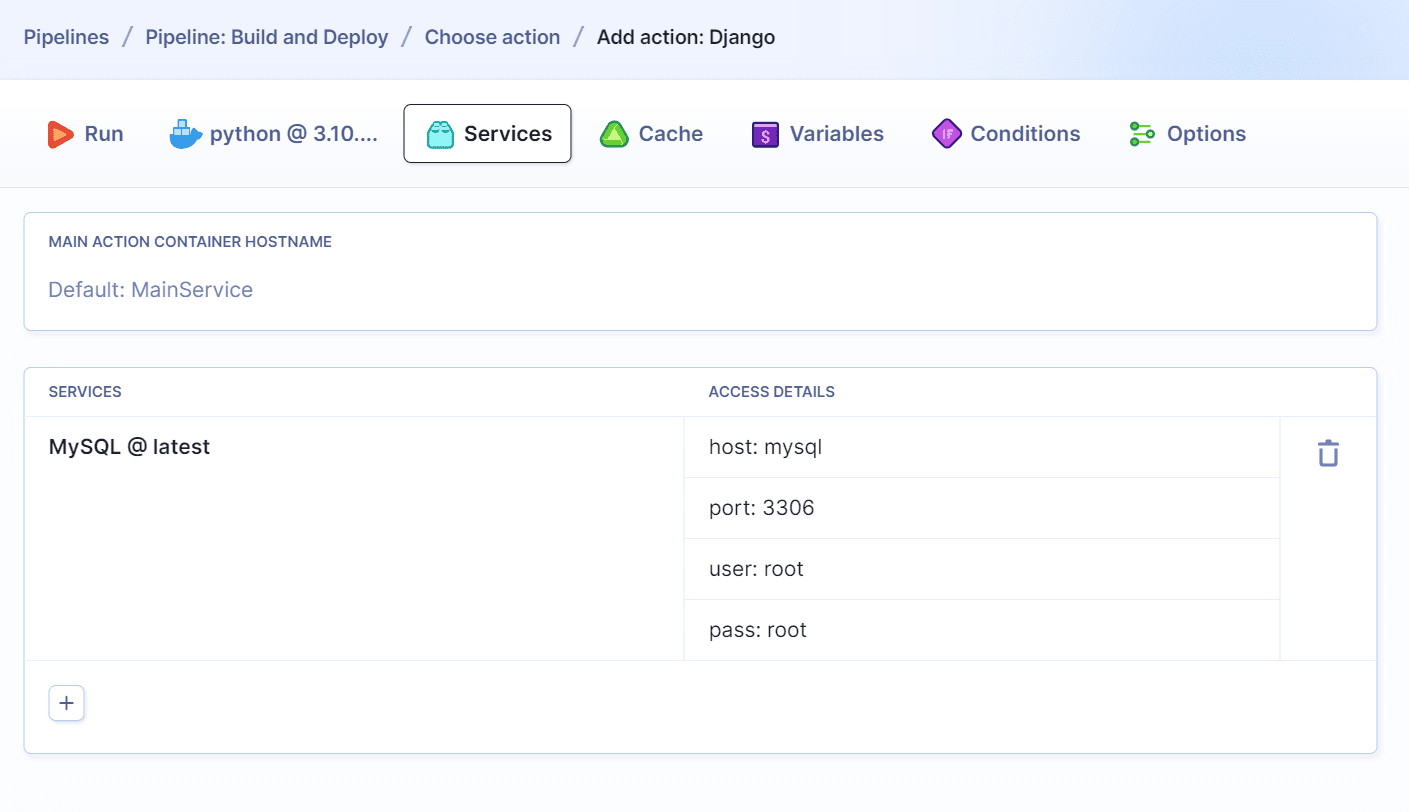Delete the MySQL service using the trash icon
The image size is (1409, 812).
point(1327,452)
